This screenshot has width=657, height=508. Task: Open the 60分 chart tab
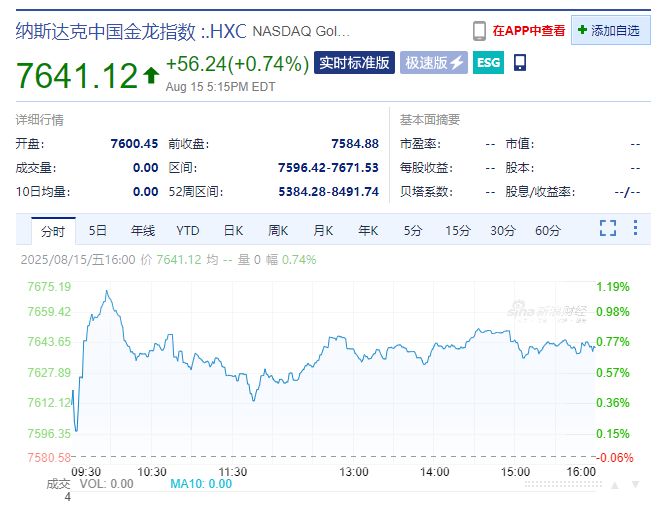click(548, 231)
